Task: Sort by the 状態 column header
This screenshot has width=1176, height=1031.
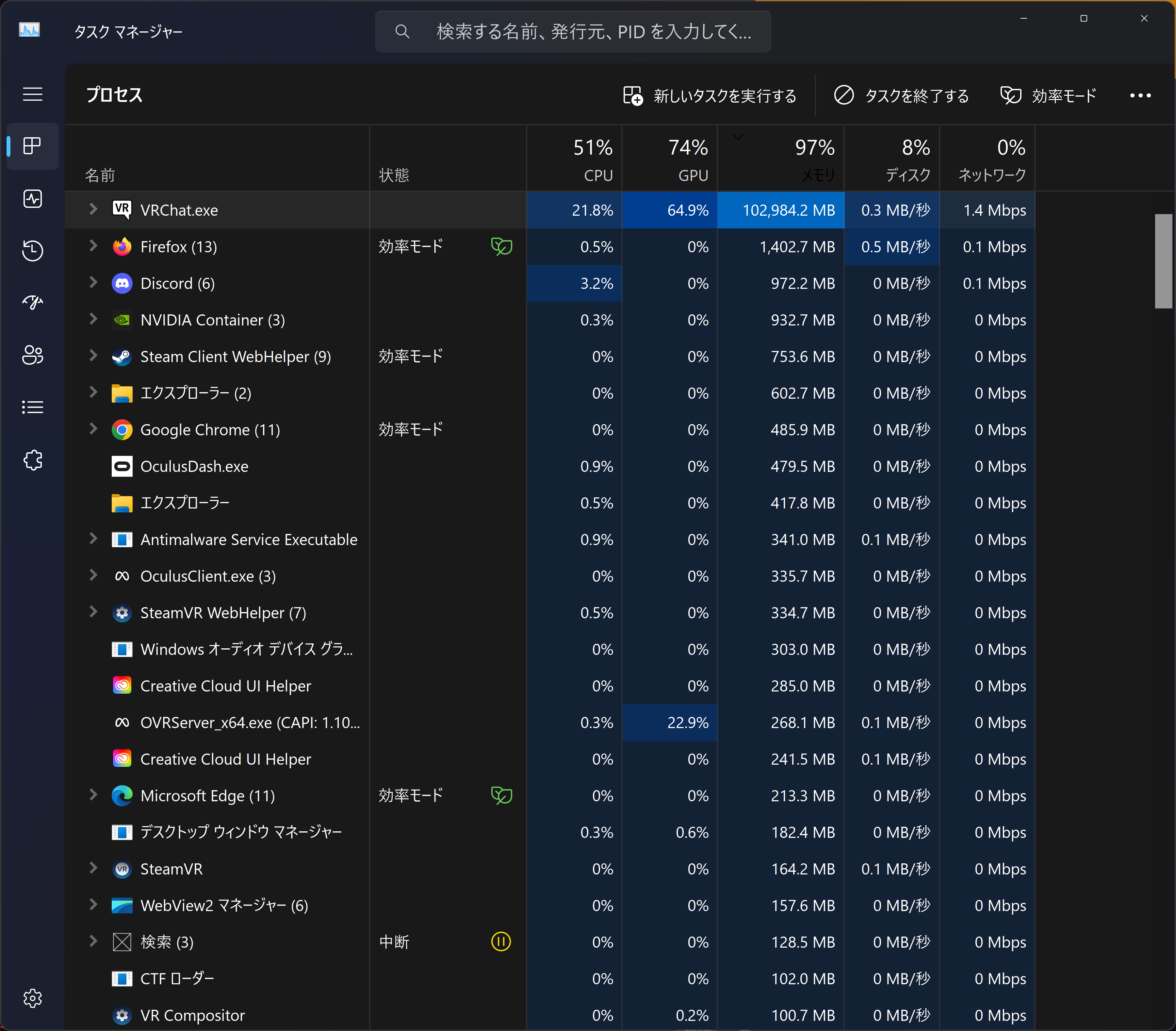Action: click(448, 158)
